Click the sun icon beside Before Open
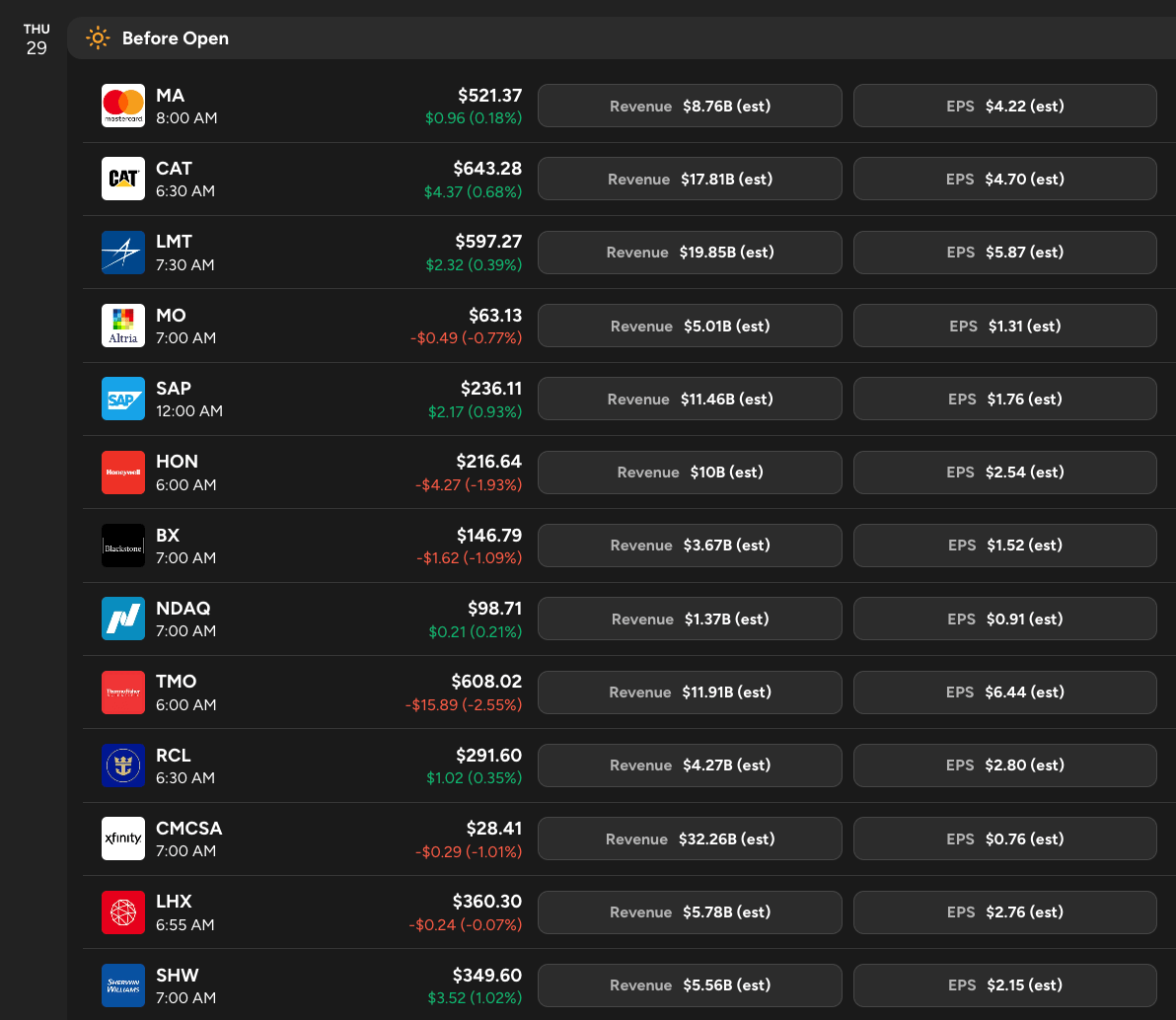This screenshot has height=1020, width=1176. [98, 37]
